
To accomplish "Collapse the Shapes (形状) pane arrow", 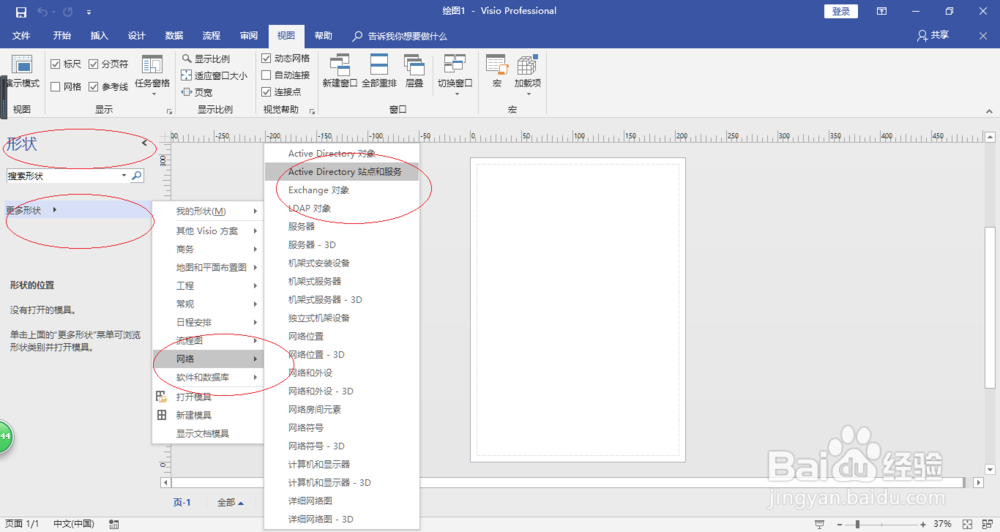I will pyautogui.click(x=144, y=143).
